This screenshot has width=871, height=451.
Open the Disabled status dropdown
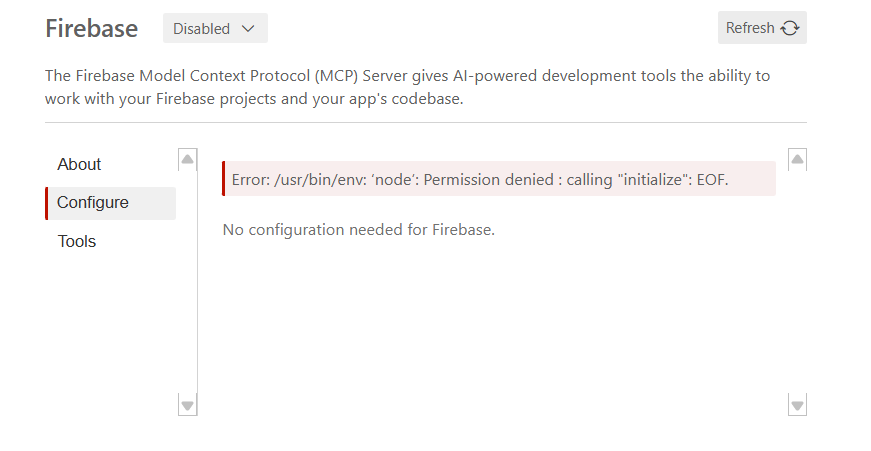[x=214, y=28]
